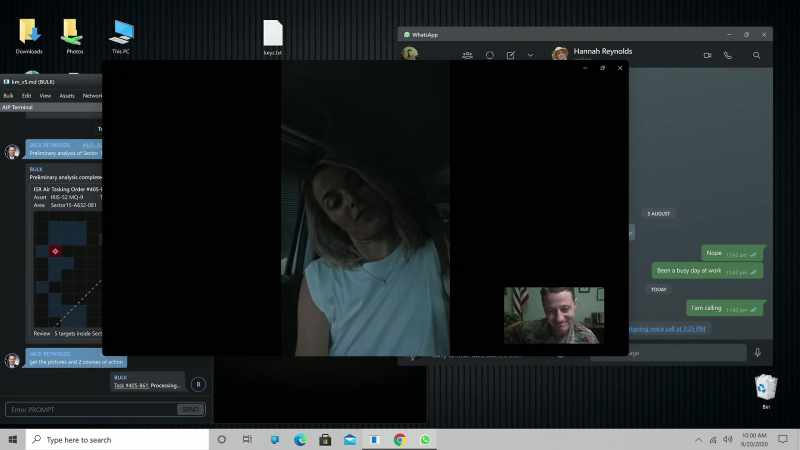Start a new WhatsApp chat
Image resolution: width=800 pixels, height=450 pixels.
click(x=511, y=55)
